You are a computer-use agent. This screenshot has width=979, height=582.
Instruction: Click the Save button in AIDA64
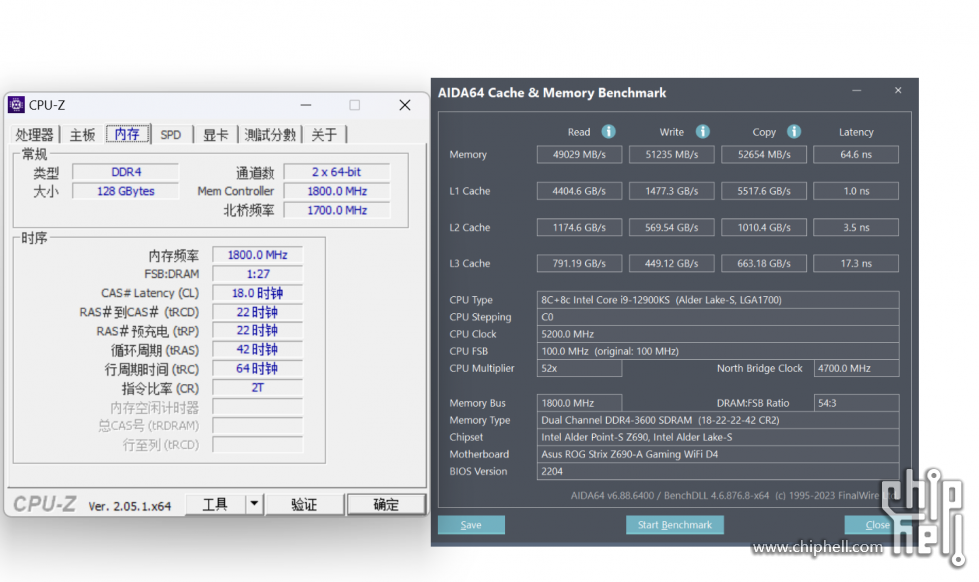click(471, 525)
